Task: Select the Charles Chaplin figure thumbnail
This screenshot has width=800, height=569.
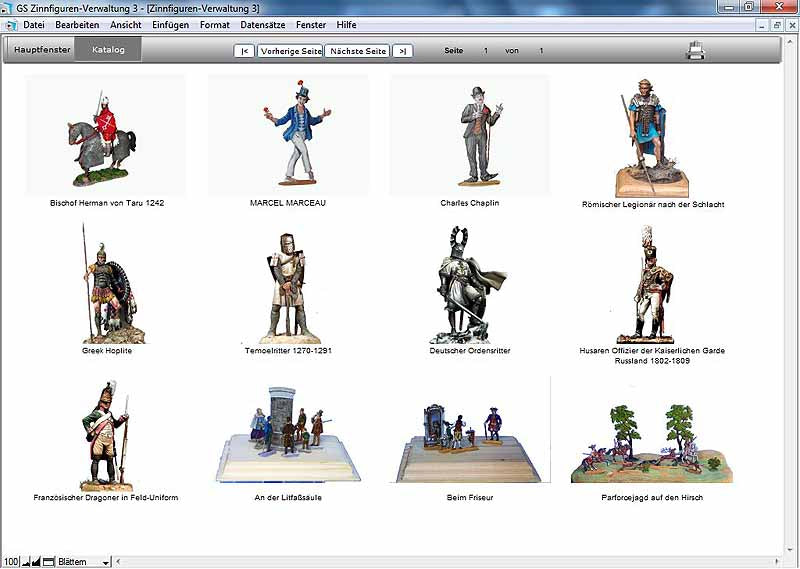Action: tap(470, 135)
